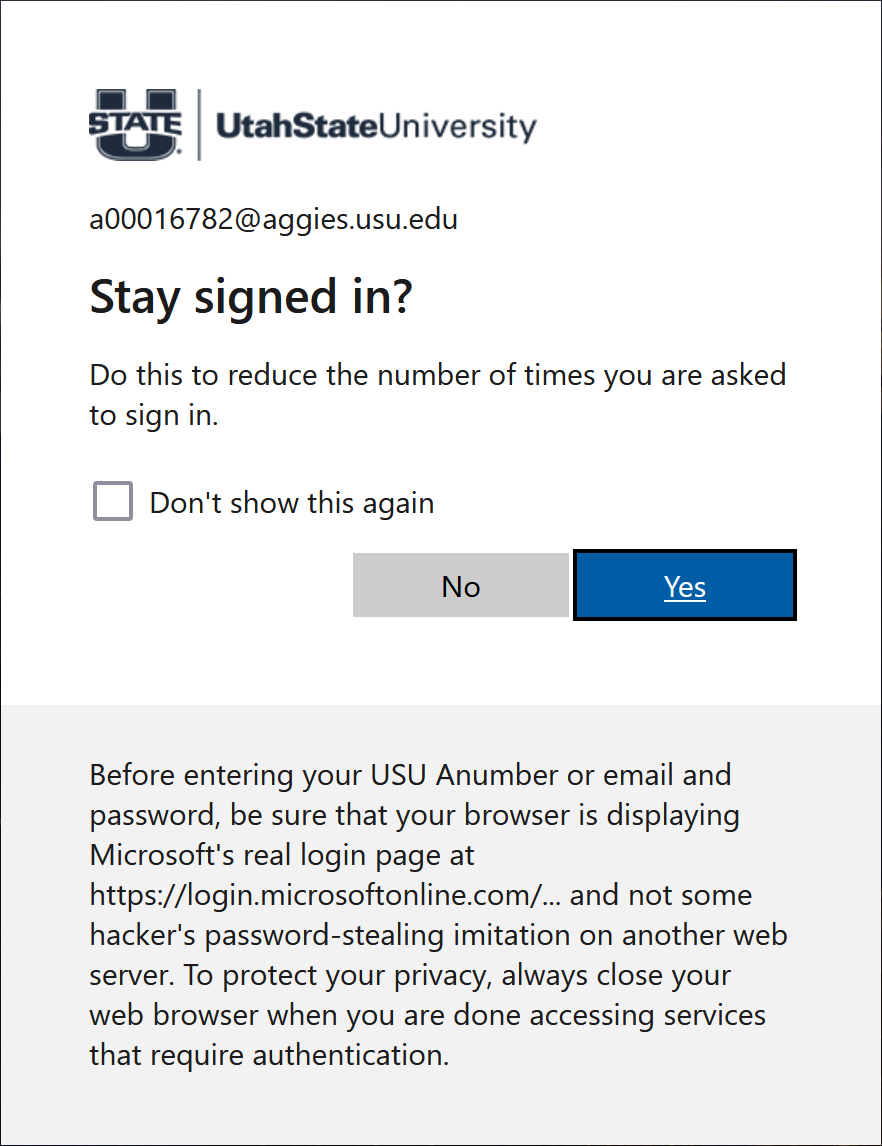Select the a00016782@aggies.usu.edu account text
Viewport: 882px width, 1146px height.
coord(274,219)
